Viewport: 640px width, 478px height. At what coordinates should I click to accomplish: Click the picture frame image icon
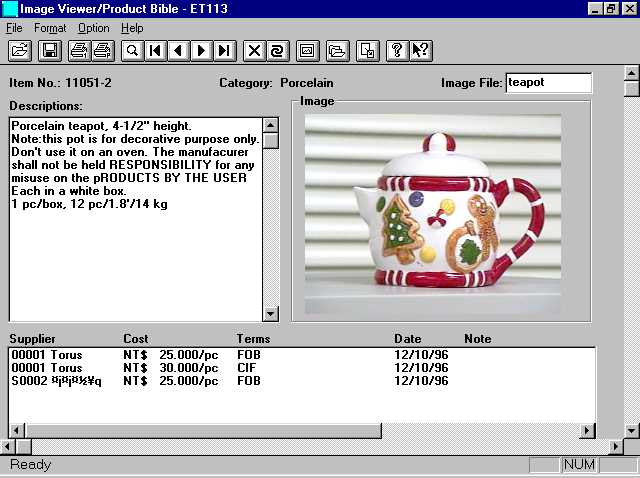[307, 51]
